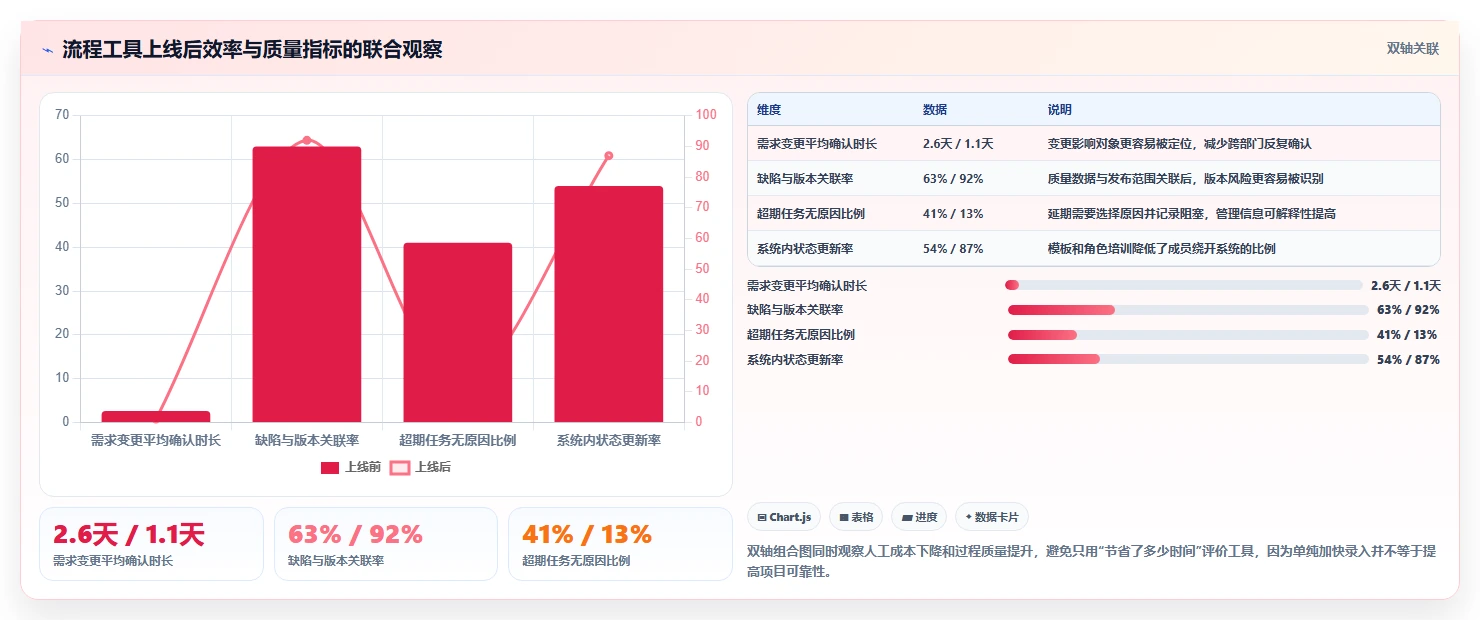The width and height of the screenshot is (1480, 620).
Task: Open the 2.6天 / 1.1天 data card
Action: click(151, 544)
